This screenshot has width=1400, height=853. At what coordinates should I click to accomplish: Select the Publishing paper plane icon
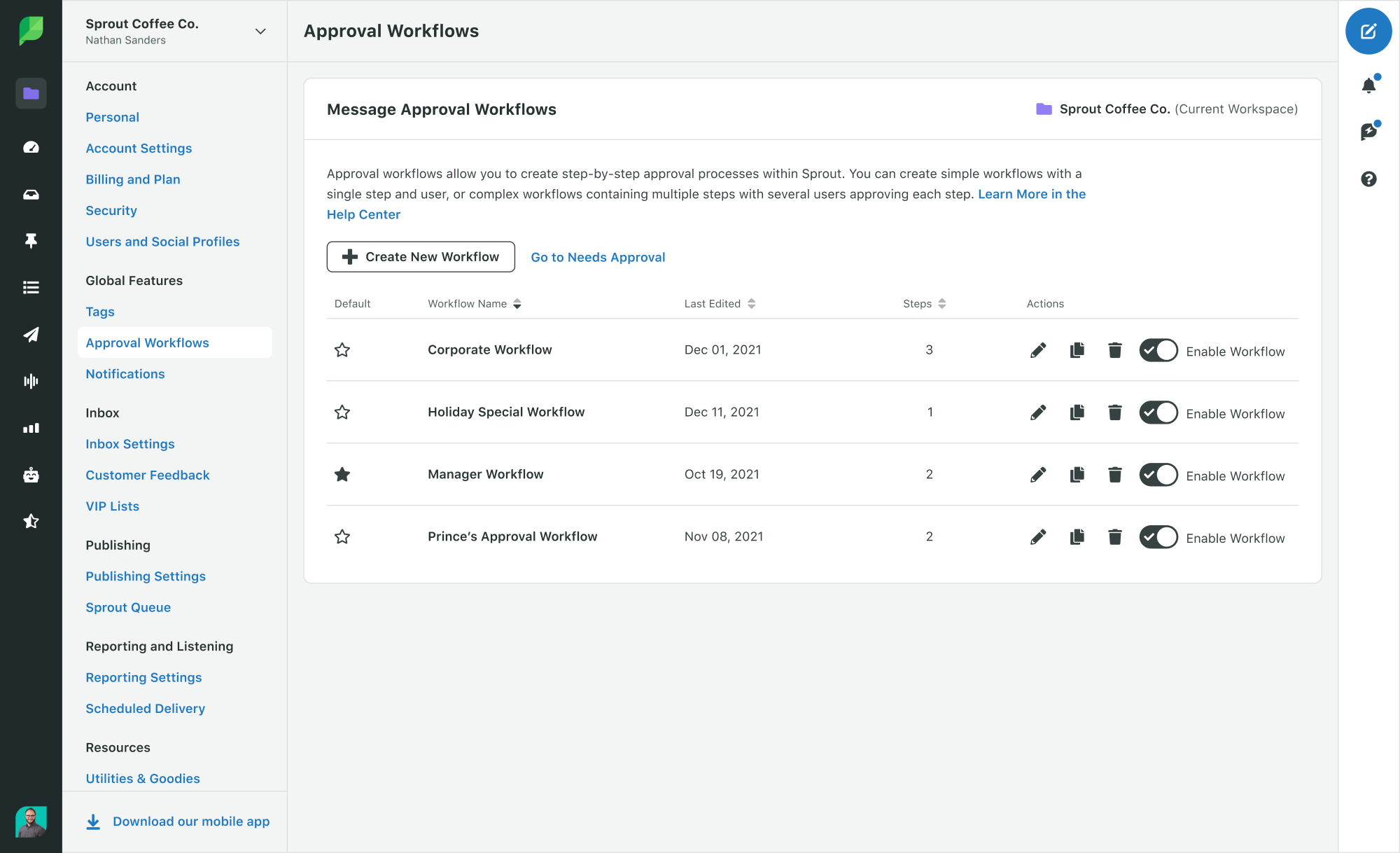[x=31, y=335]
